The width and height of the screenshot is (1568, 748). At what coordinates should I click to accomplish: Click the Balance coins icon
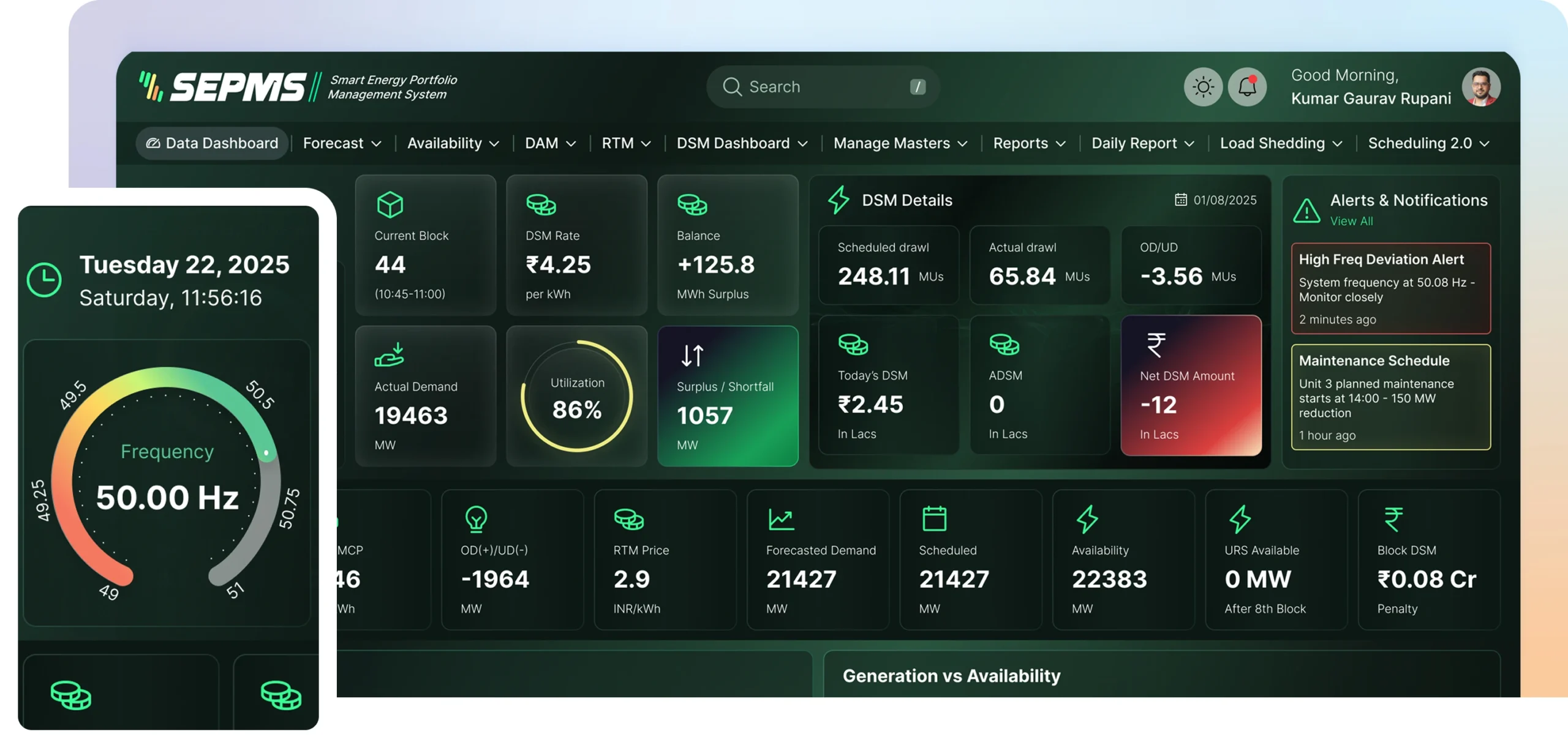[x=693, y=204]
